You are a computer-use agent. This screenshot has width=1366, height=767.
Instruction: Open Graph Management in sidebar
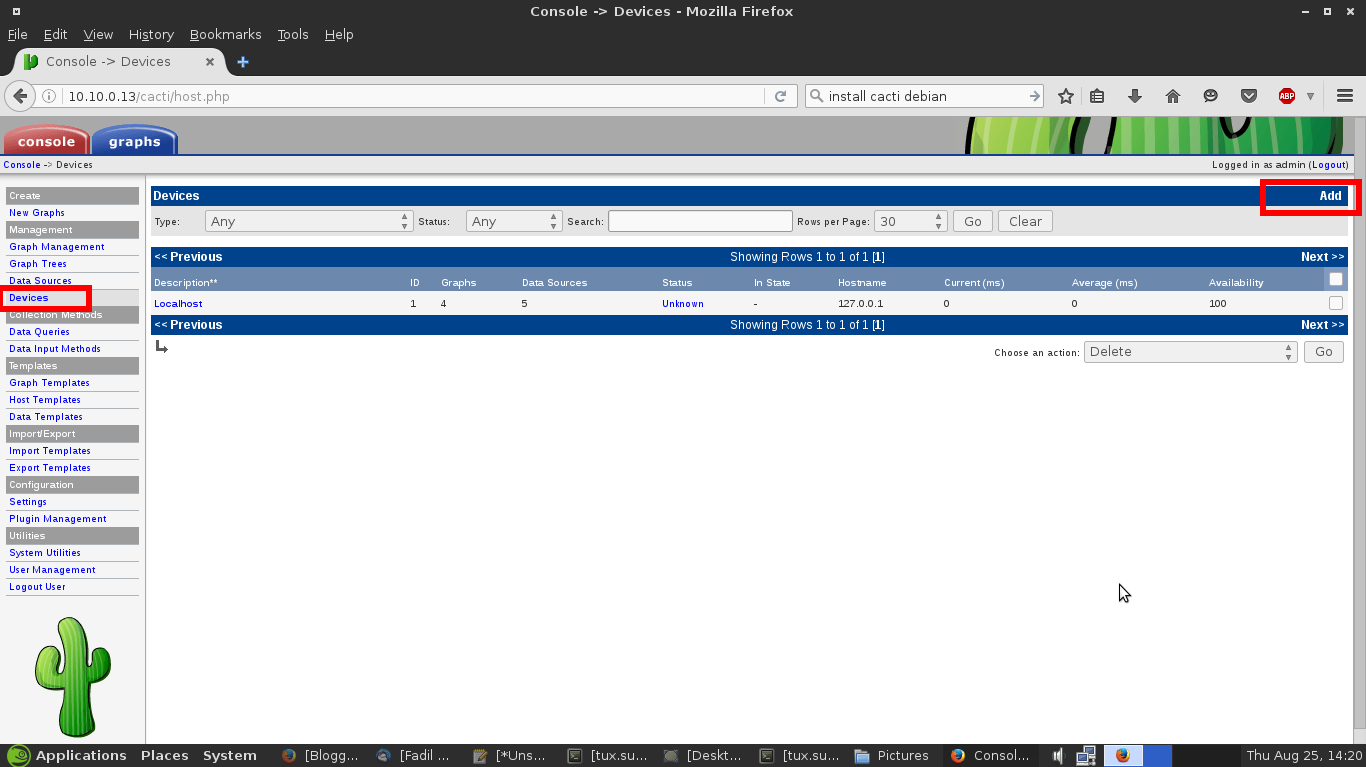click(56, 247)
